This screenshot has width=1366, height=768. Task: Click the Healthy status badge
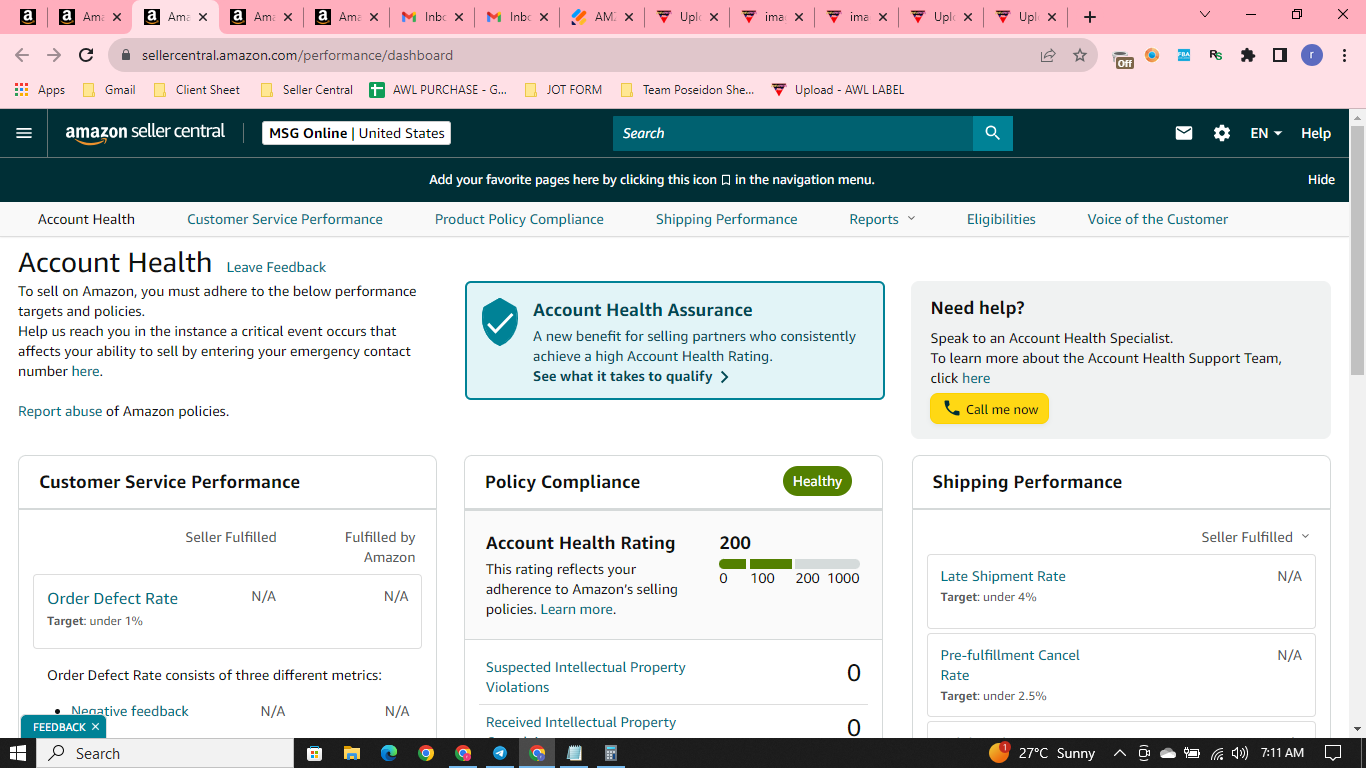(817, 481)
